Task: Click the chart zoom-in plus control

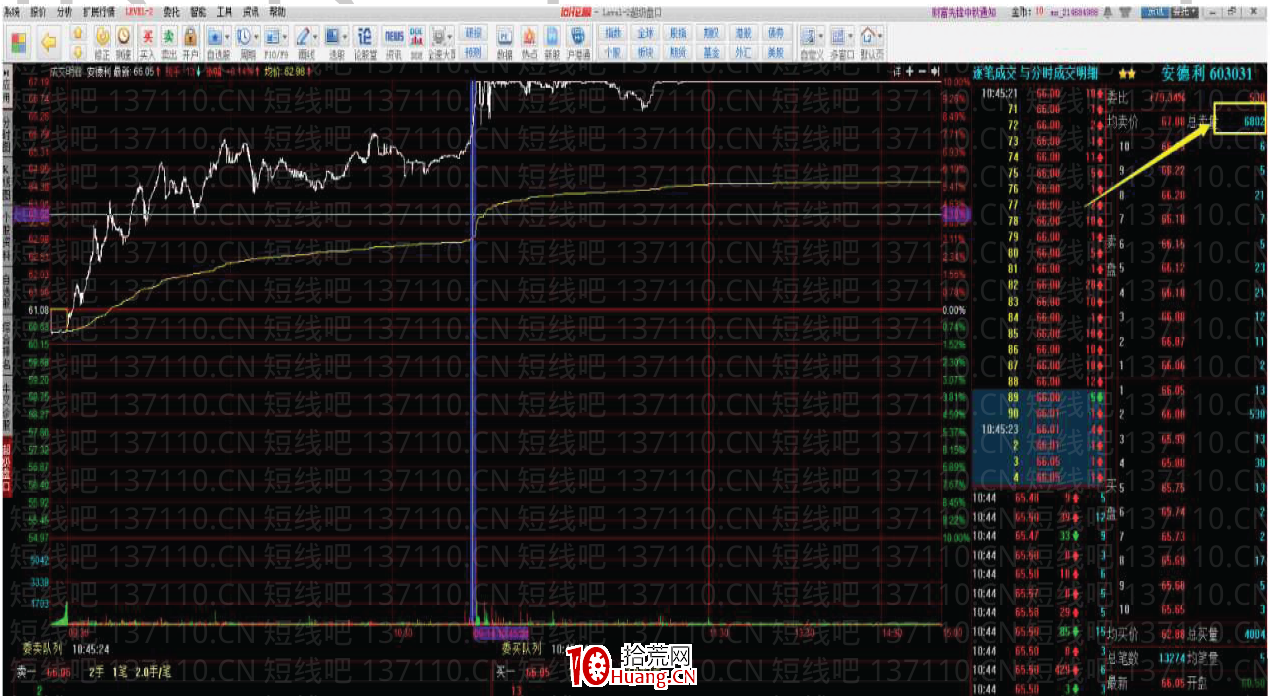Action: [910, 72]
